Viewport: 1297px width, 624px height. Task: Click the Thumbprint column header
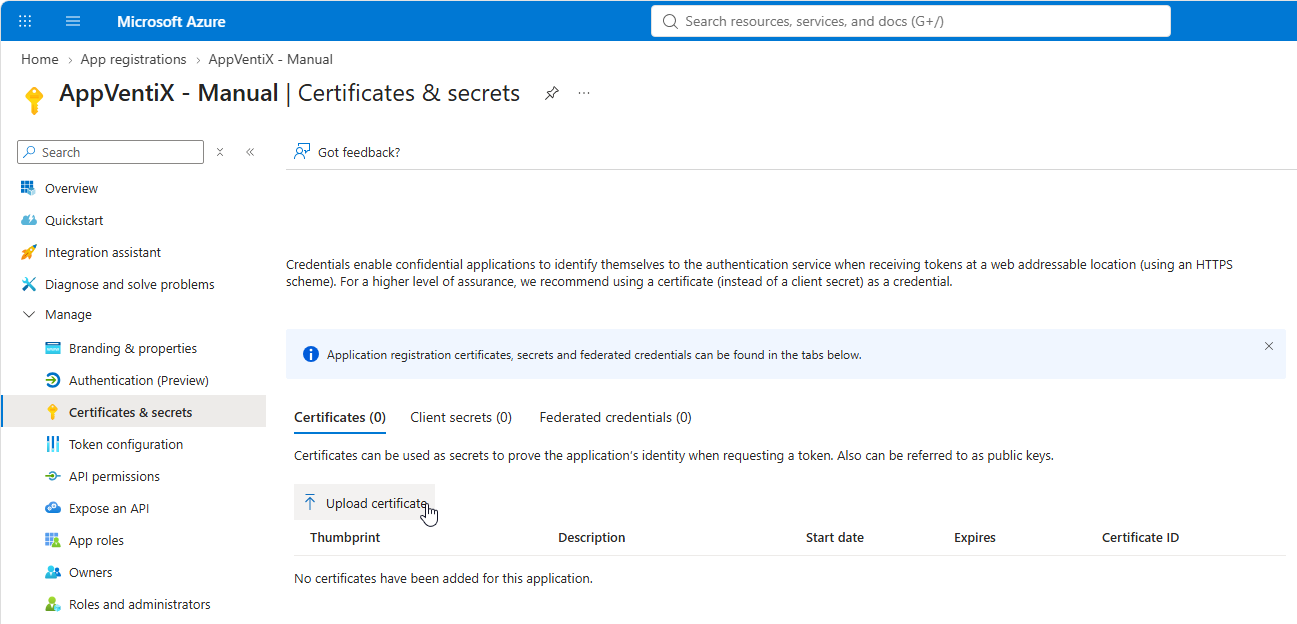pos(345,537)
